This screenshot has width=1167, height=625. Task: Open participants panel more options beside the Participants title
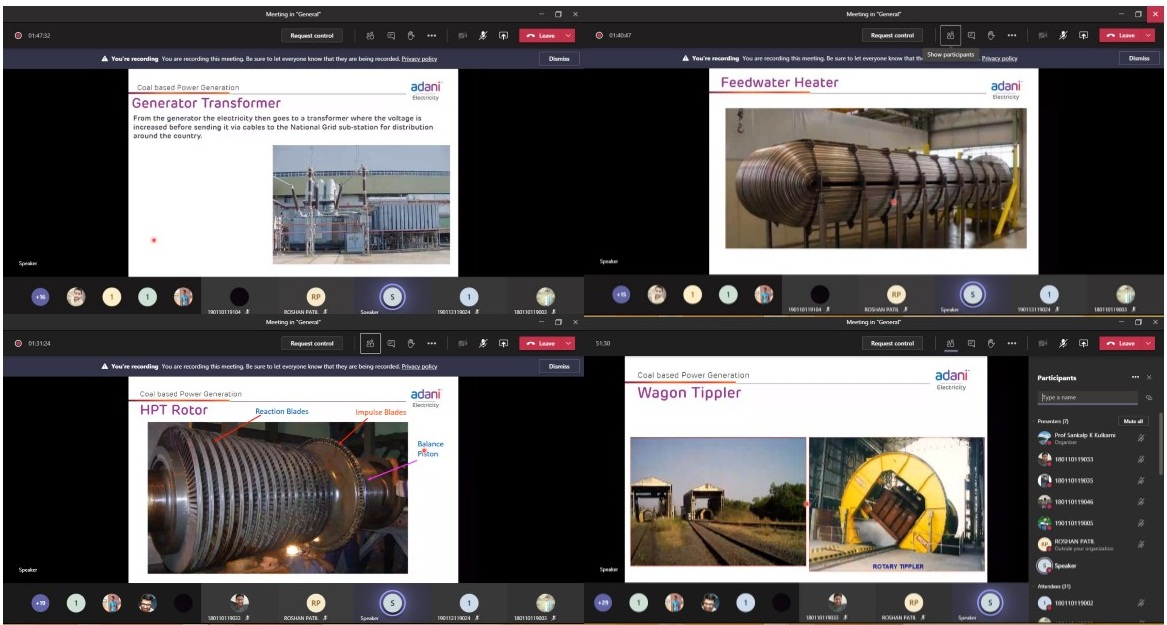coord(1134,378)
